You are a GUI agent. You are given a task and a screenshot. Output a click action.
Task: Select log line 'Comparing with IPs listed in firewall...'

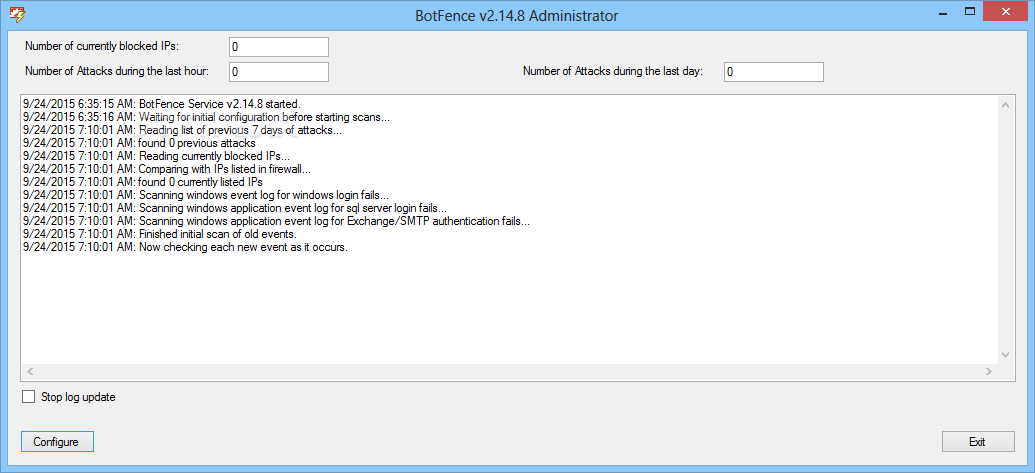[x=167, y=169]
